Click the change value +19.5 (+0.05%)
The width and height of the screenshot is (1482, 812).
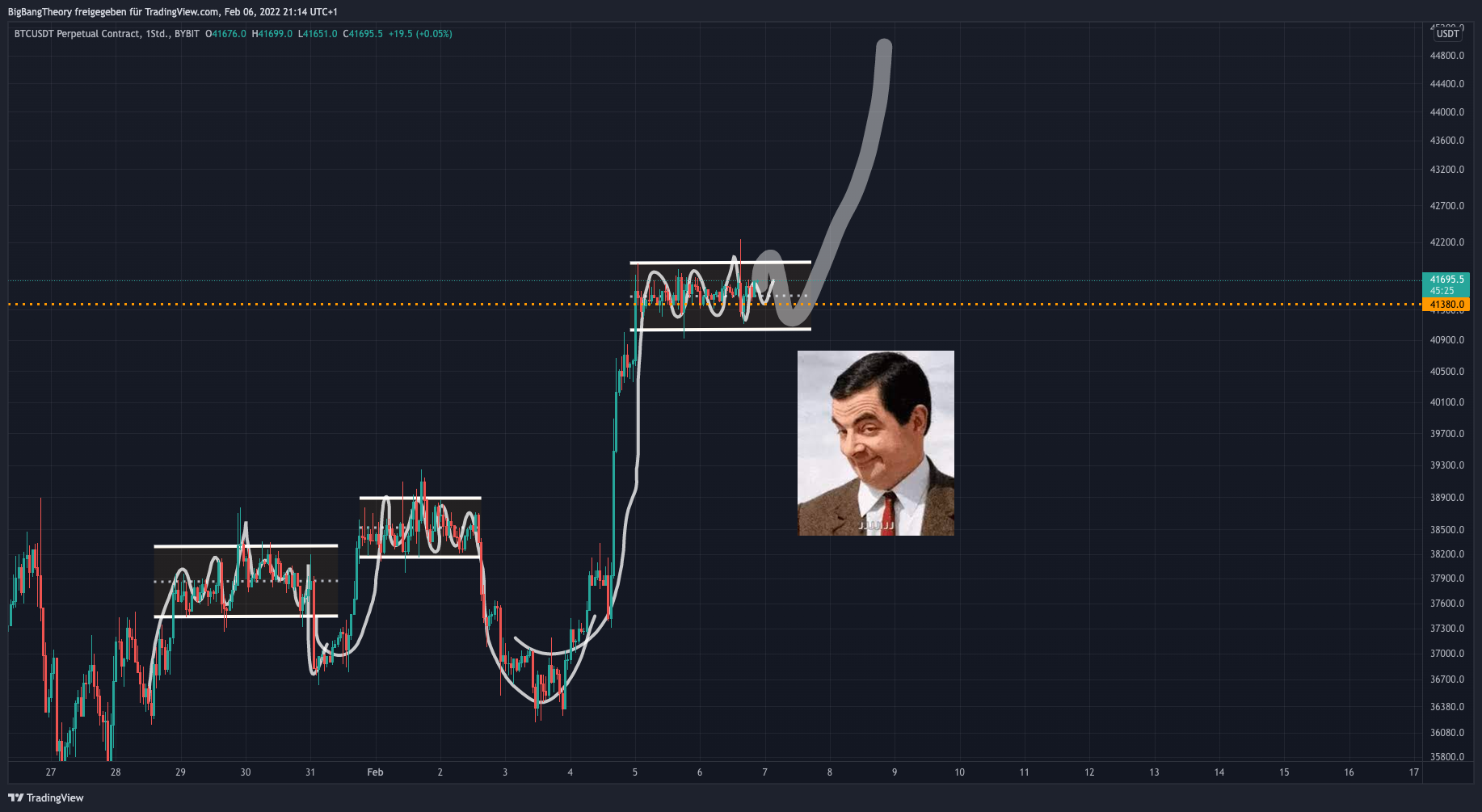[420, 34]
